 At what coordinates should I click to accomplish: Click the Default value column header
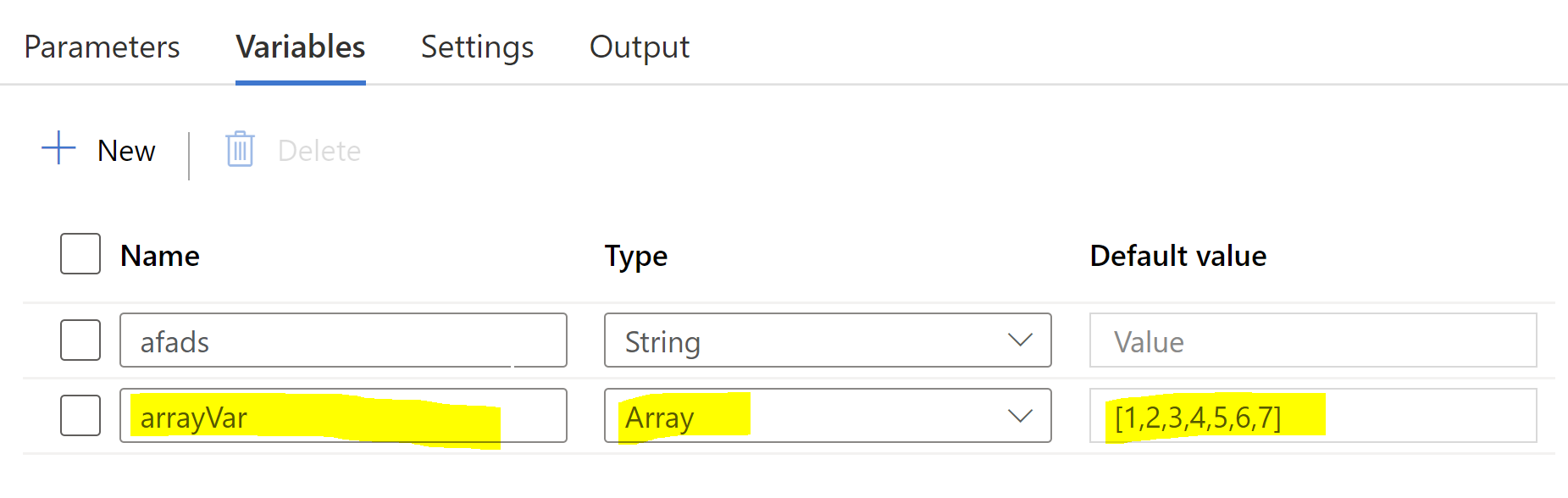tap(1177, 256)
